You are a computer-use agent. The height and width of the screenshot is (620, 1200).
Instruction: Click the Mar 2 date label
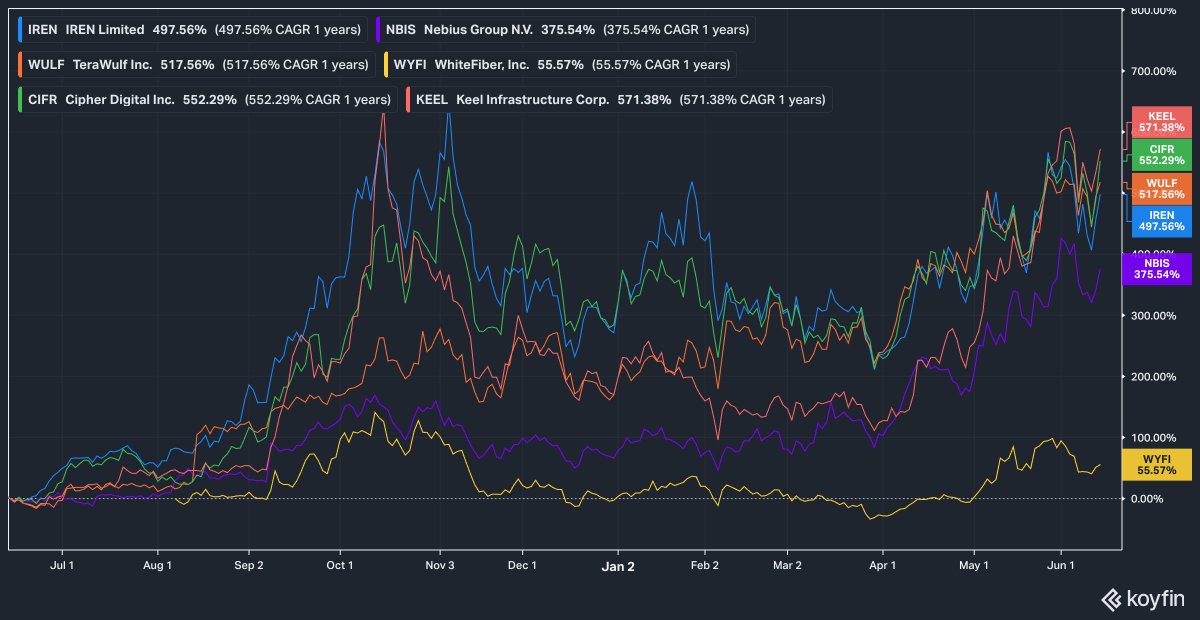click(788, 565)
